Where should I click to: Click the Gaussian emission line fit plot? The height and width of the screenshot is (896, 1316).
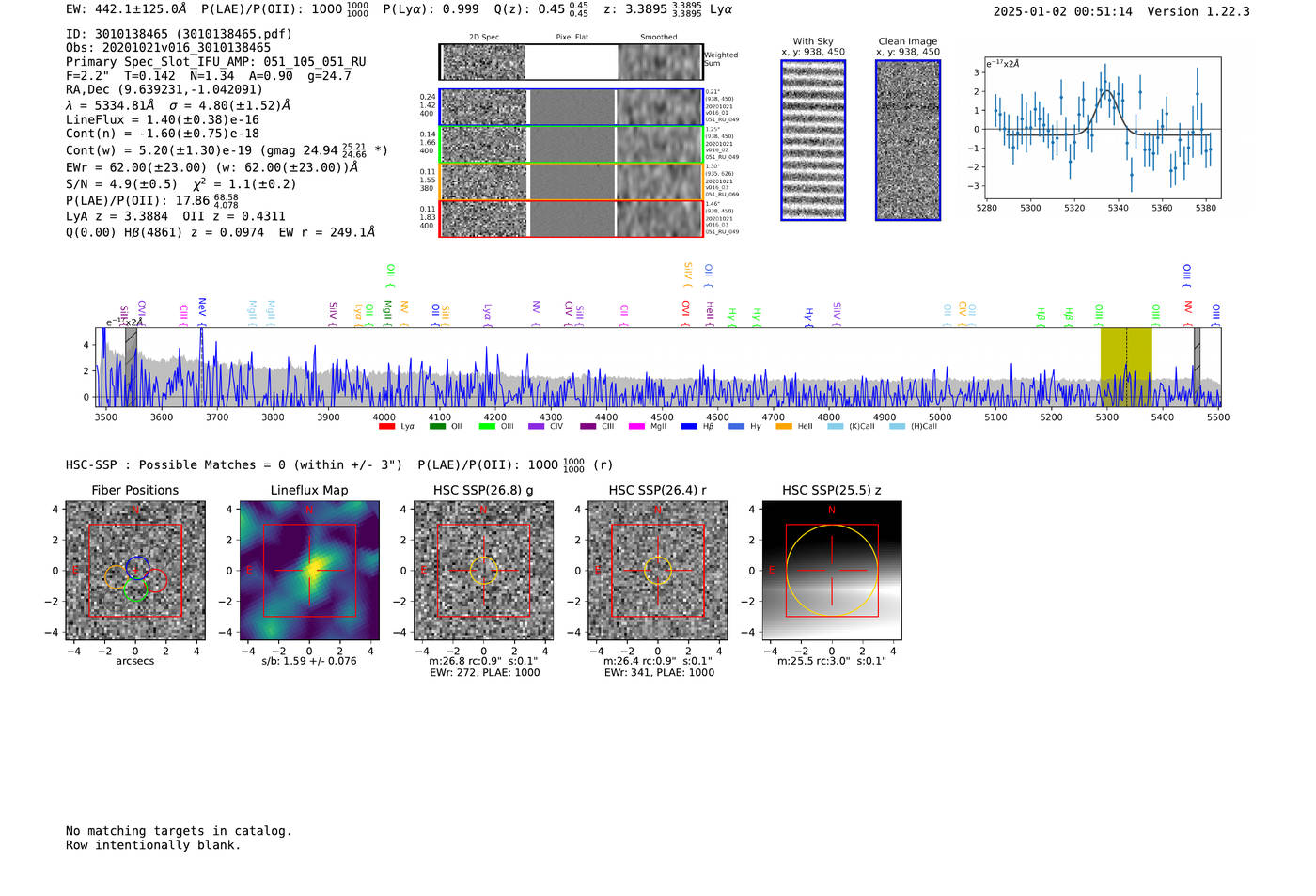pos(1103,129)
